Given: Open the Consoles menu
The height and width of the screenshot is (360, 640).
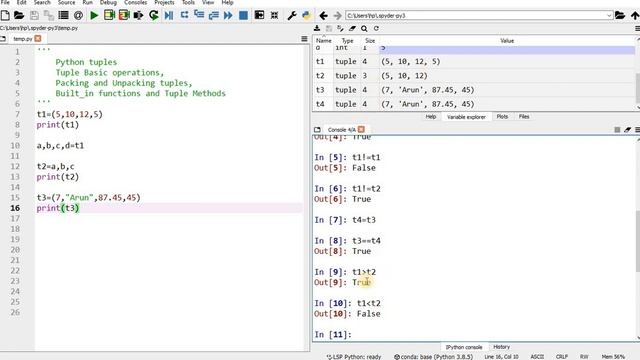Looking at the screenshot, I should pyautogui.click(x=136, y=2).
